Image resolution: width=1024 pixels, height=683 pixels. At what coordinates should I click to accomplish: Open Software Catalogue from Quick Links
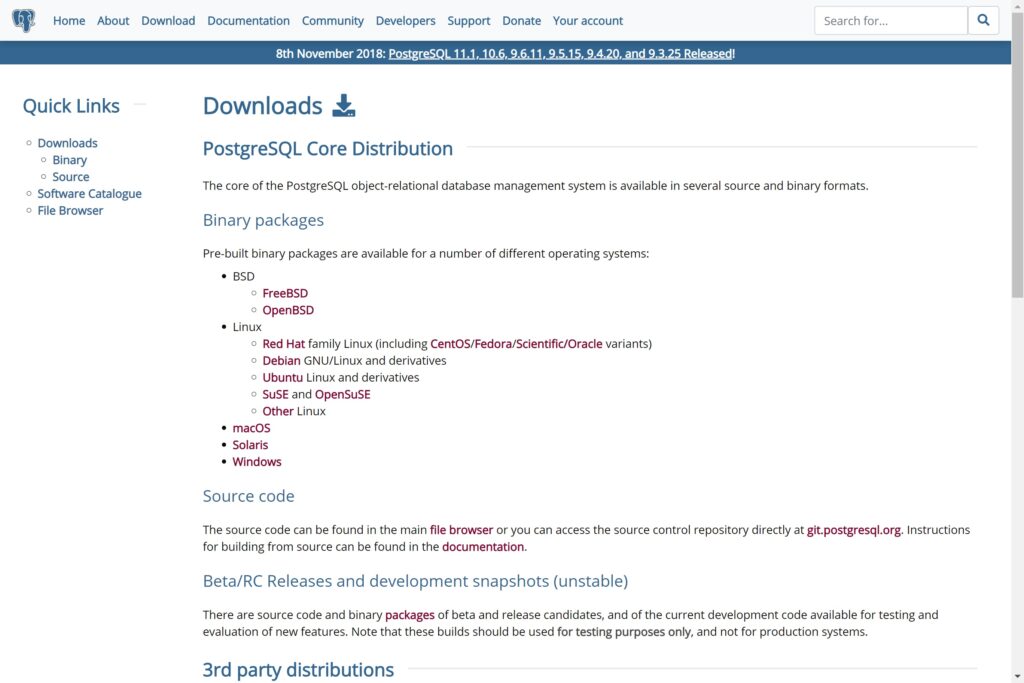(x=89, y=193)
